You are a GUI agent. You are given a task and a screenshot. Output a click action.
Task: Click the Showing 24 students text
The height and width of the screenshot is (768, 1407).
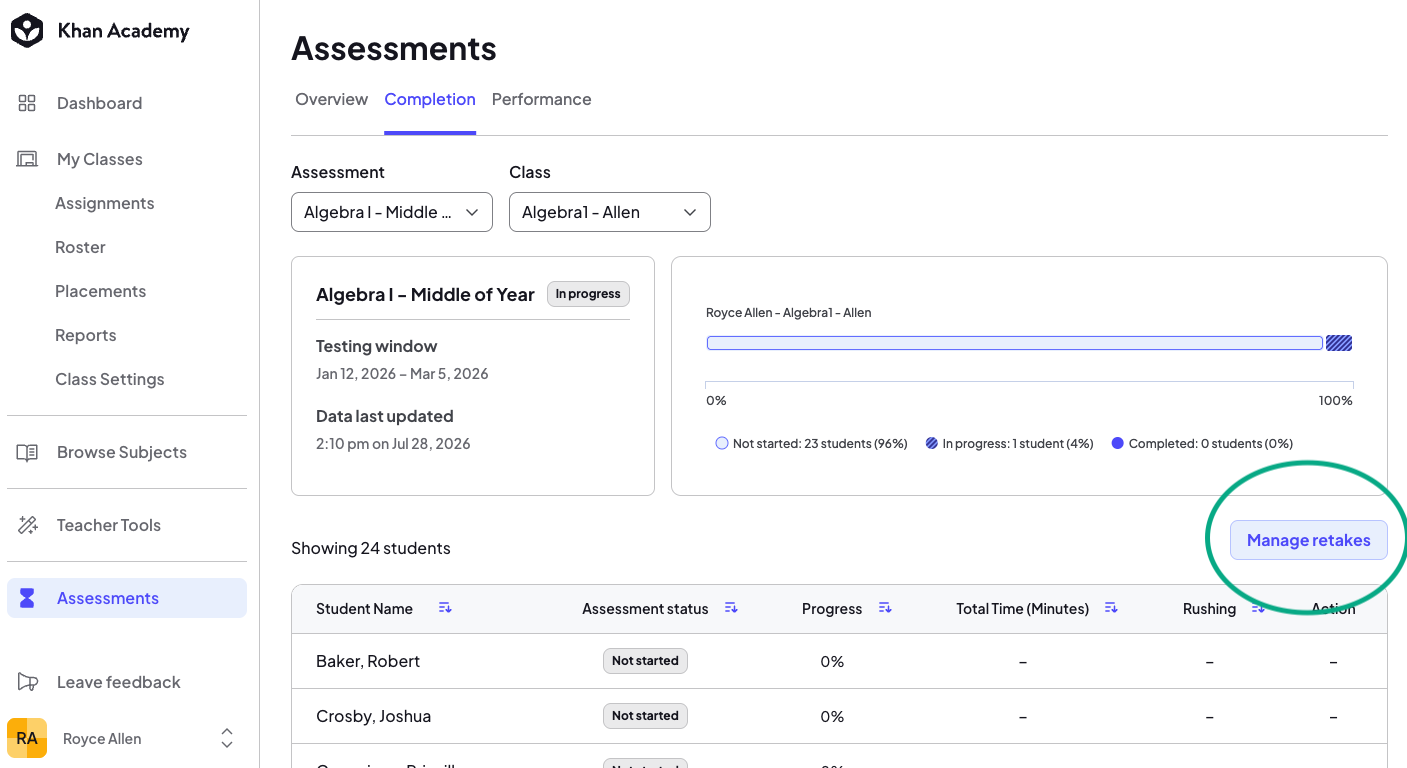tap(371, 548)
